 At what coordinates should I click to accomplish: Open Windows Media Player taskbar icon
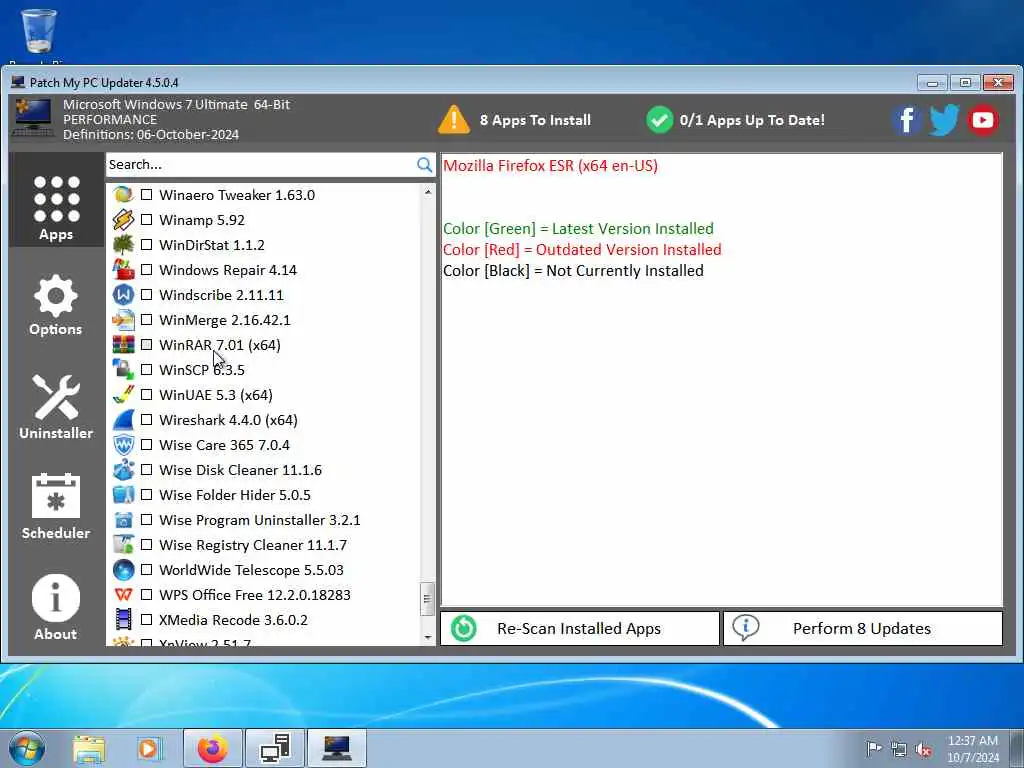[x=149, y=749]
